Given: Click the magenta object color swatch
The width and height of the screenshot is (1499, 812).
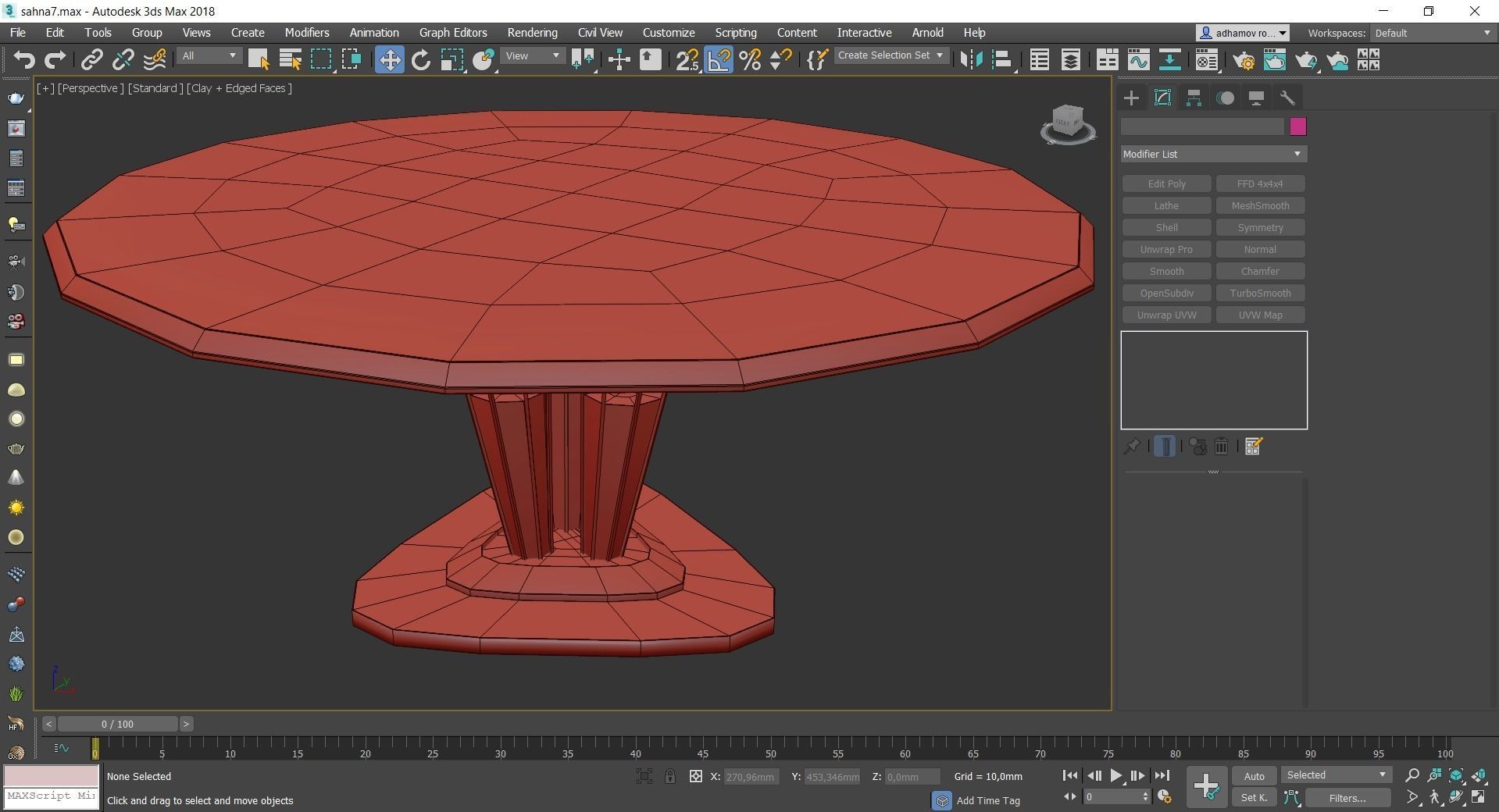Looking at the screenshot, I should (x=1297, y=126).
